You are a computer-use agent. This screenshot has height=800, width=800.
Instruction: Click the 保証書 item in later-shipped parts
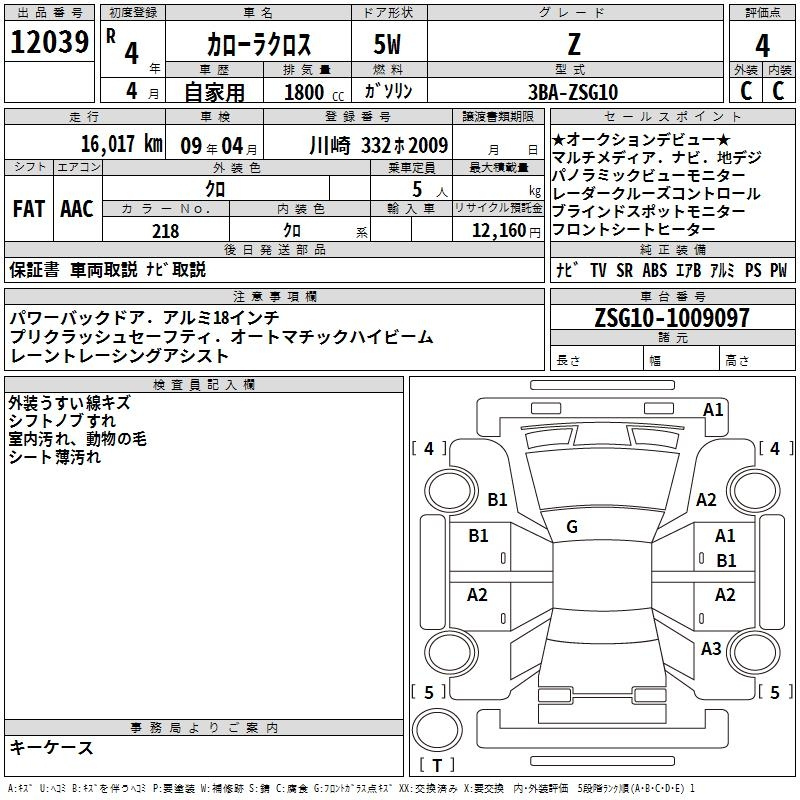[34, 269]
